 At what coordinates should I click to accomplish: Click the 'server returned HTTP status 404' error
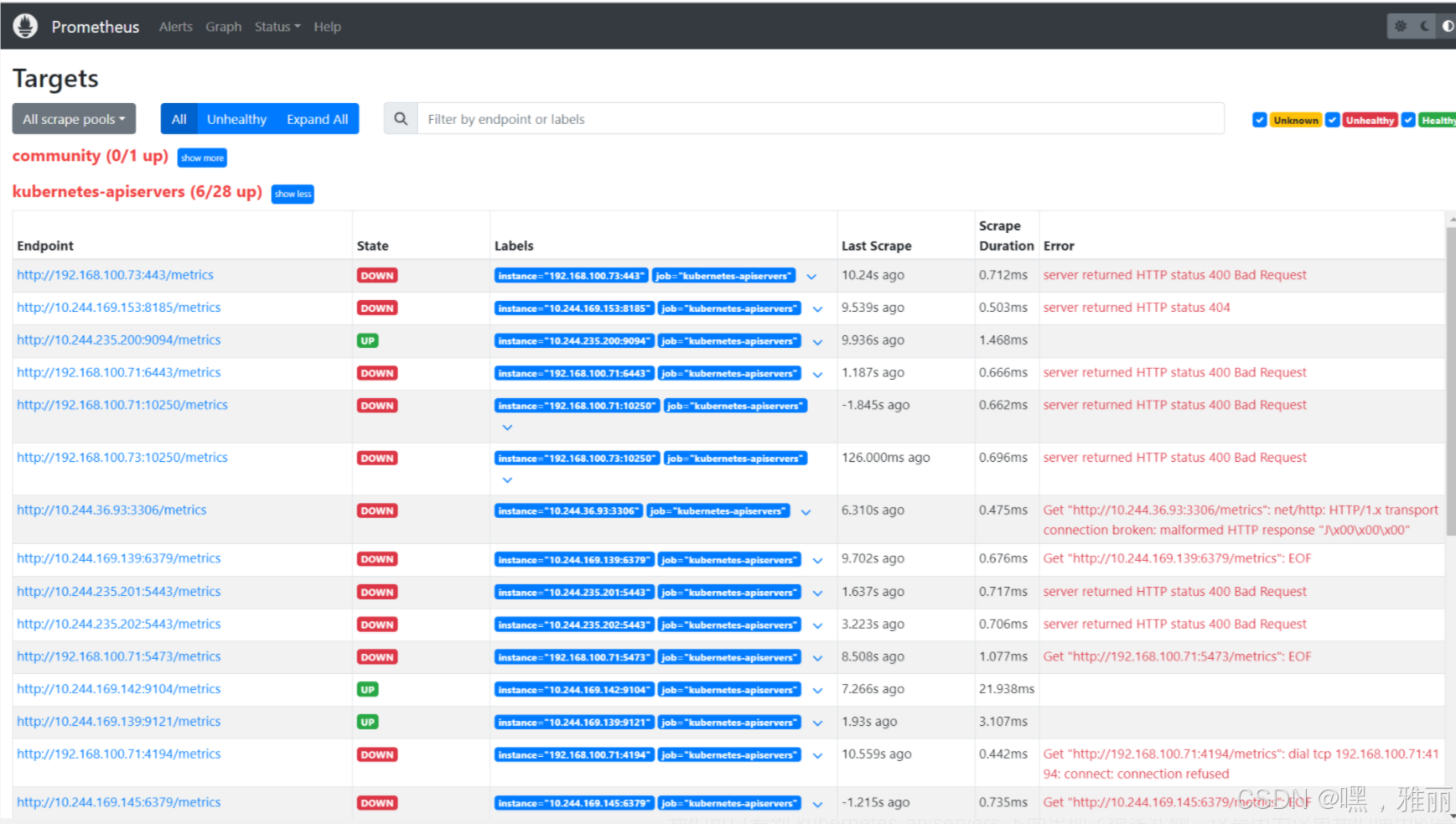click(1137, 308)
